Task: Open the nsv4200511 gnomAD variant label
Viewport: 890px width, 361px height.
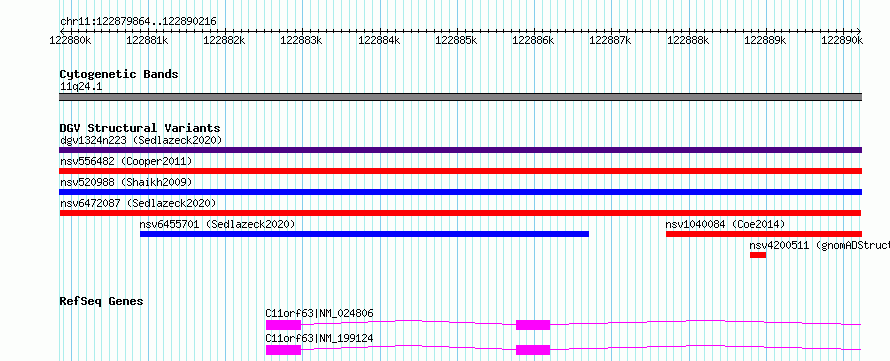Action: (x=819, y=245)
